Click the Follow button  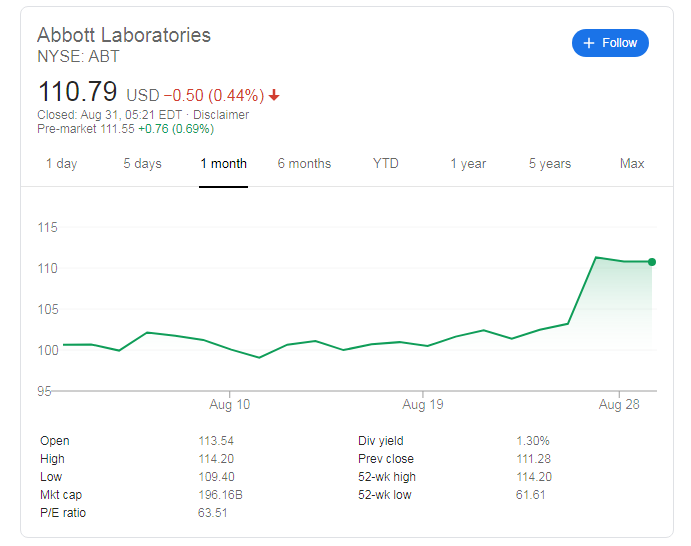click(x=610, y=43)
